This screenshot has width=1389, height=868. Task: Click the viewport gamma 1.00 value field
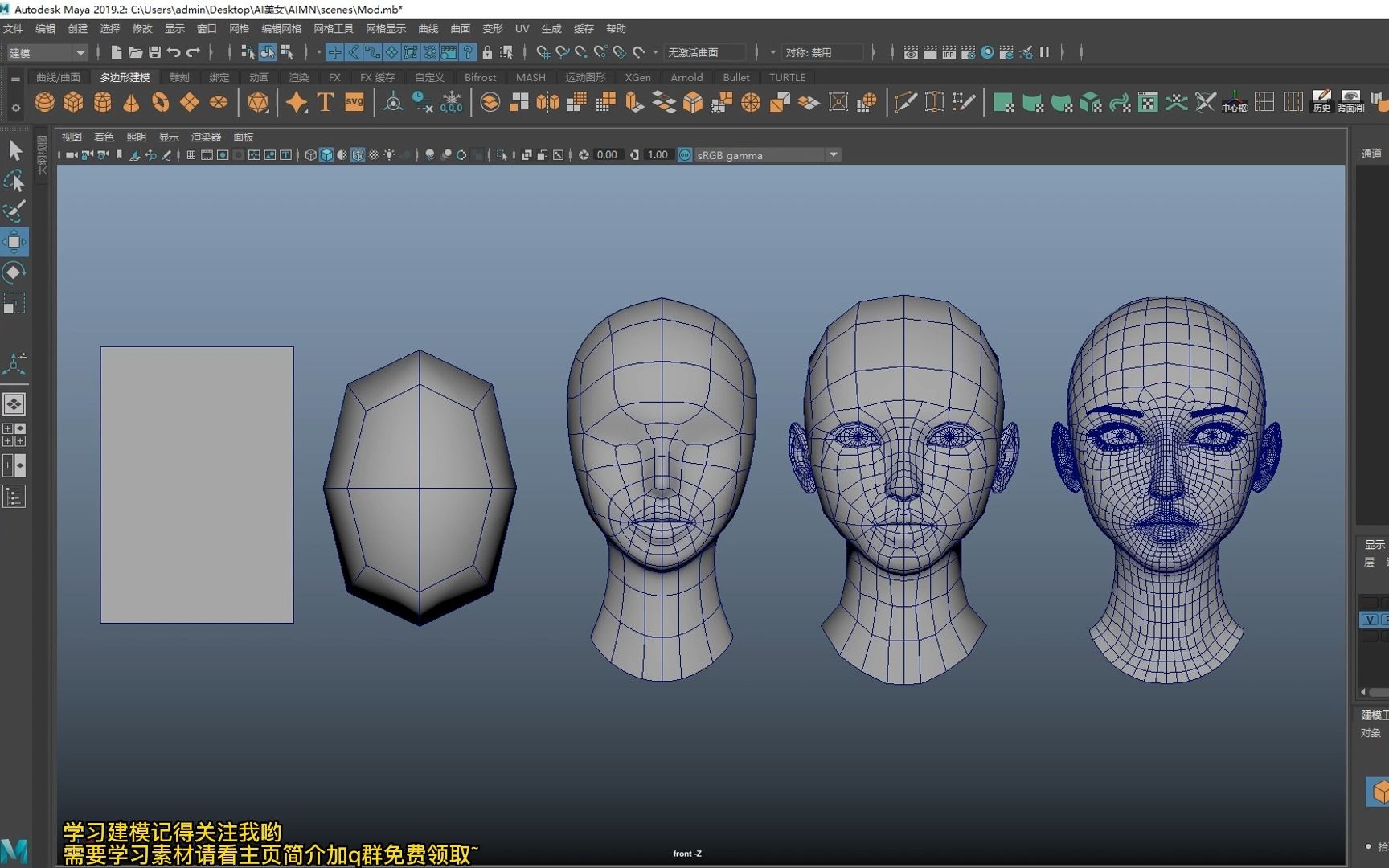(x=658, y=155)
